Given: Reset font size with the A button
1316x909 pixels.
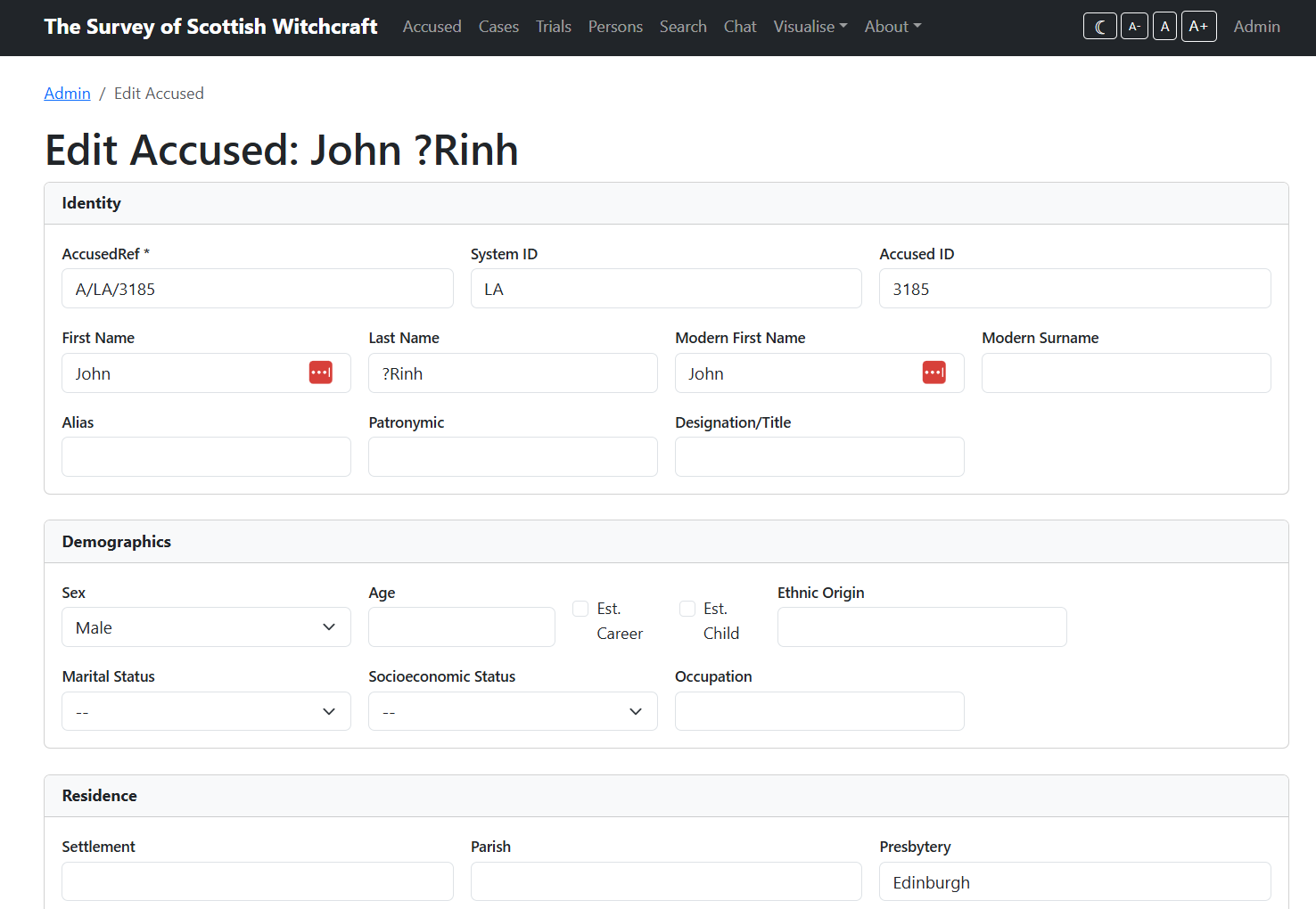Looking at the screenshot, I should pyautogui.click(x=1164, y=27).
